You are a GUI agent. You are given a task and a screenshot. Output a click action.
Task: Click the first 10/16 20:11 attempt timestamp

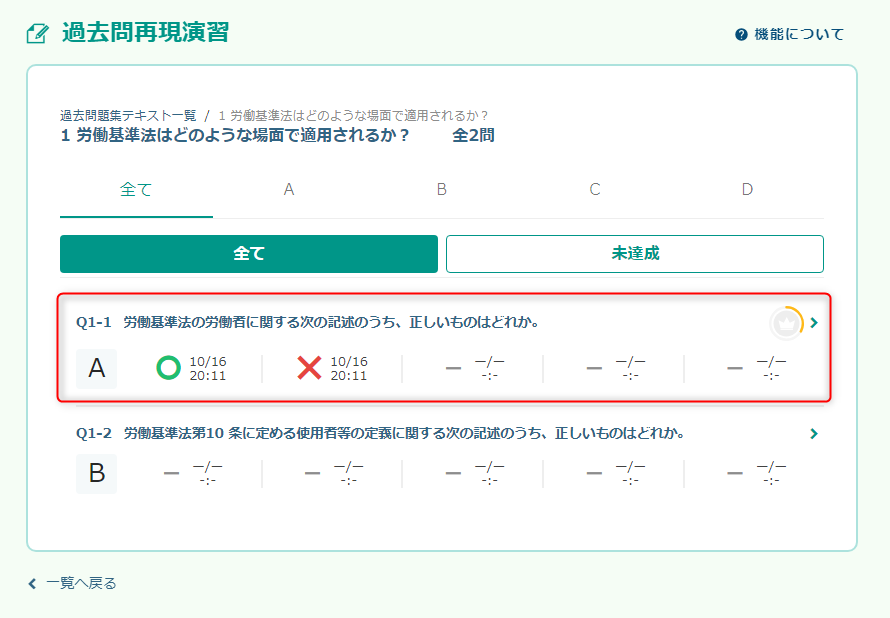coord(208,368)
